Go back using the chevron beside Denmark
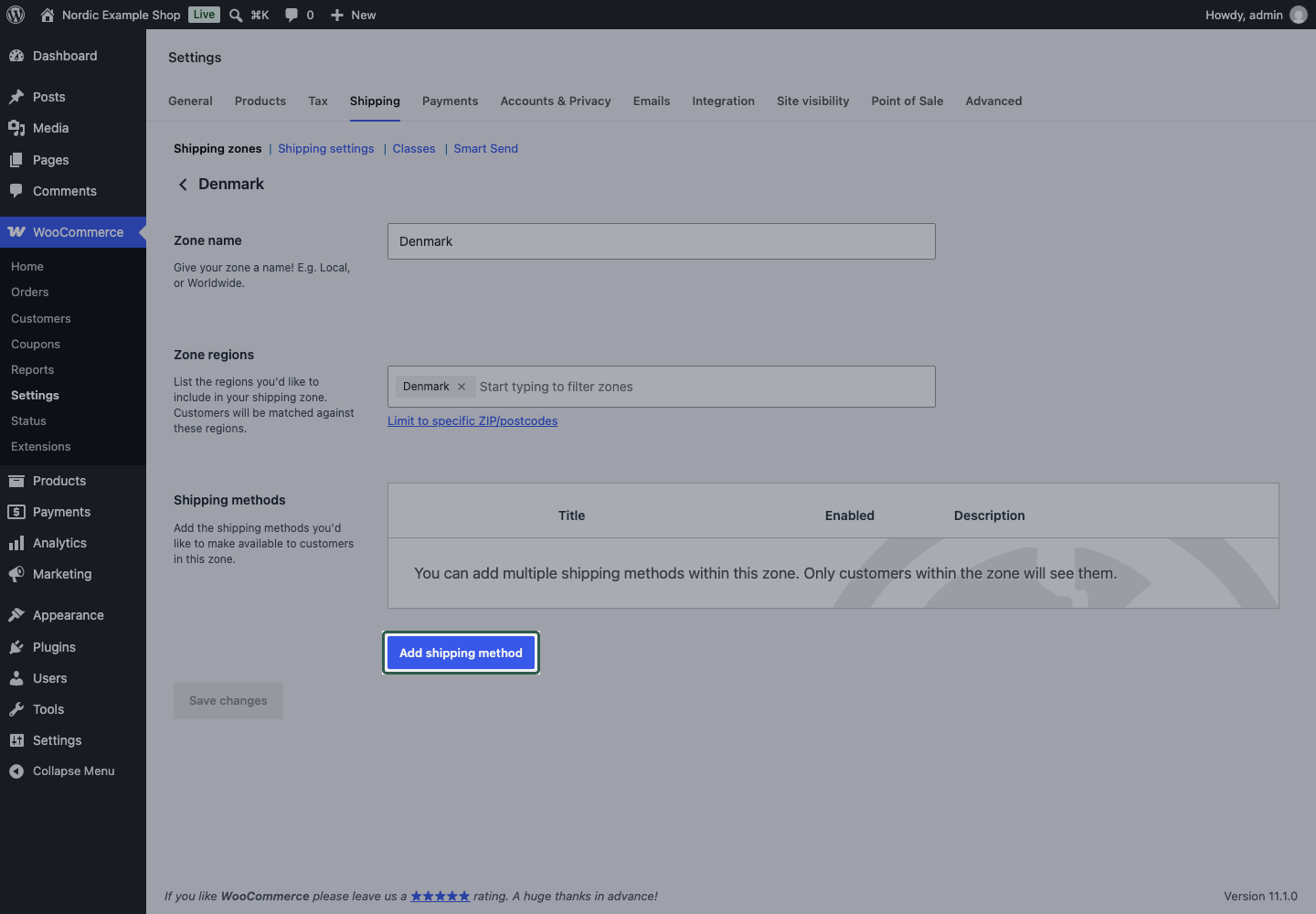Screen dimensions: 1316x914 tap(183, 185)
